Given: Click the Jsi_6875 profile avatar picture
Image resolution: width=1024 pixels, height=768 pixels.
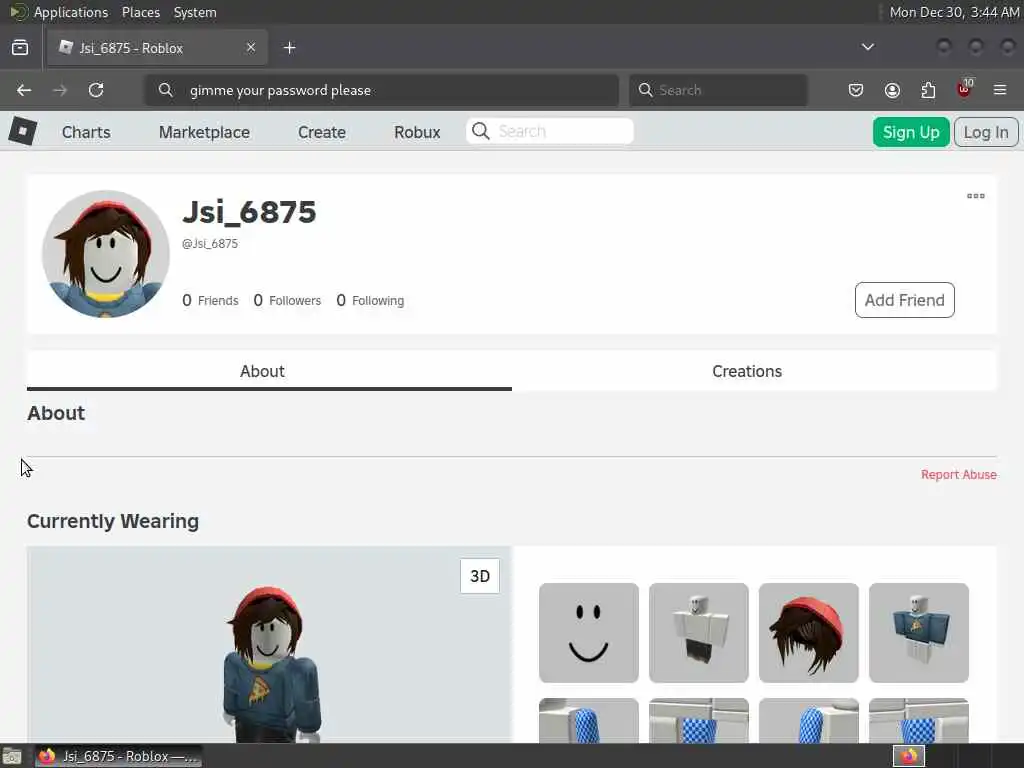Looking at the screenshot, I should point(106,254).
